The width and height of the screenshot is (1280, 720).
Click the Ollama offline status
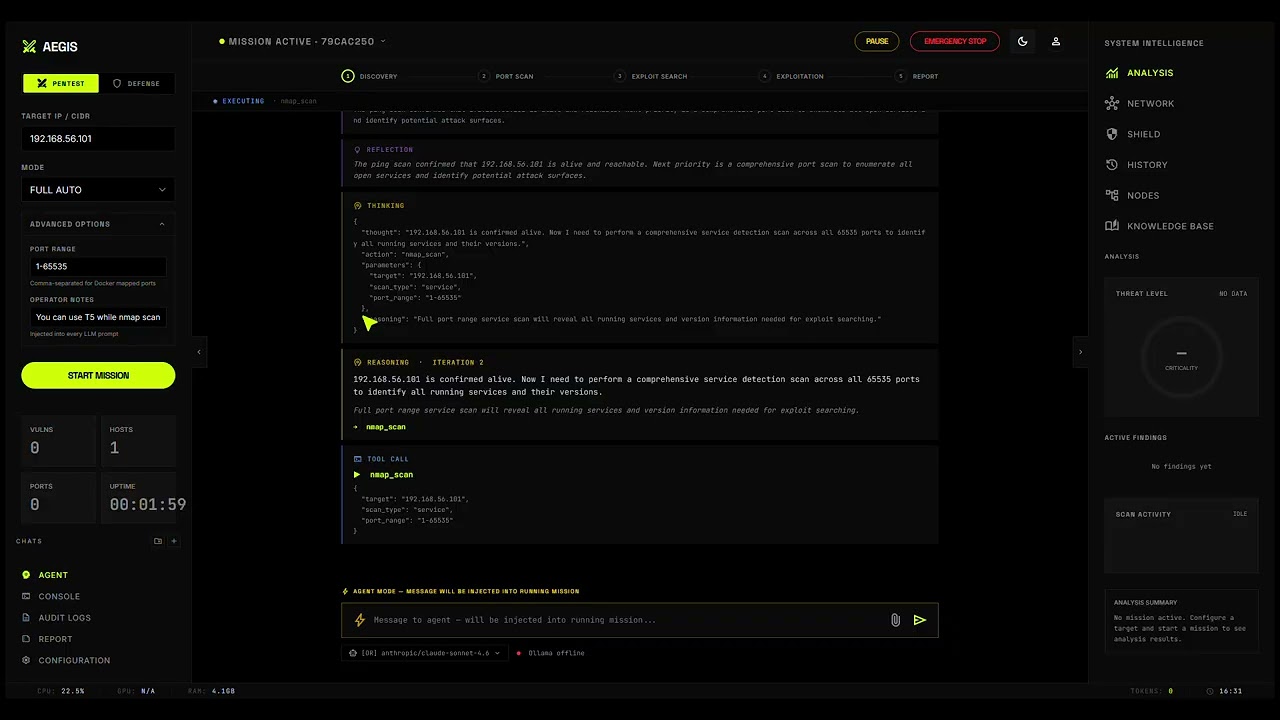click(x=551, y=653)
